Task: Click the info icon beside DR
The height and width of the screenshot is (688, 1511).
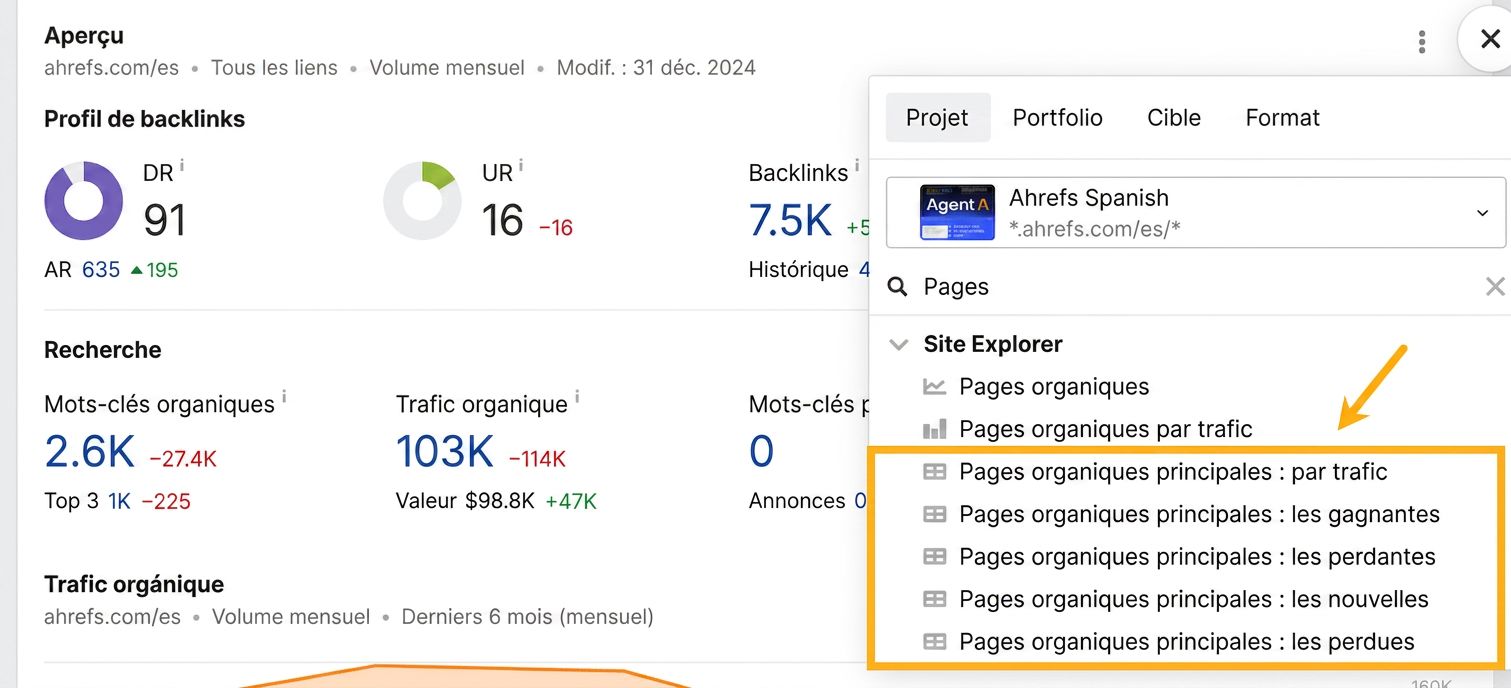Action: pyautogui.click(x=182, y=166)
